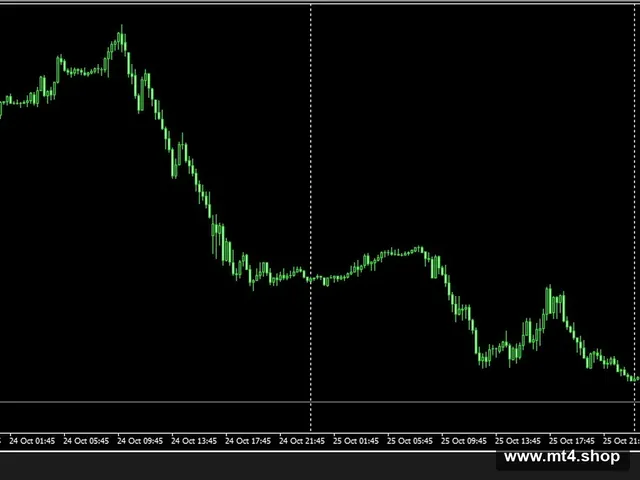Select the horizontal gray line below the chart
Screen dimensions: 640x480
[320, 402]
